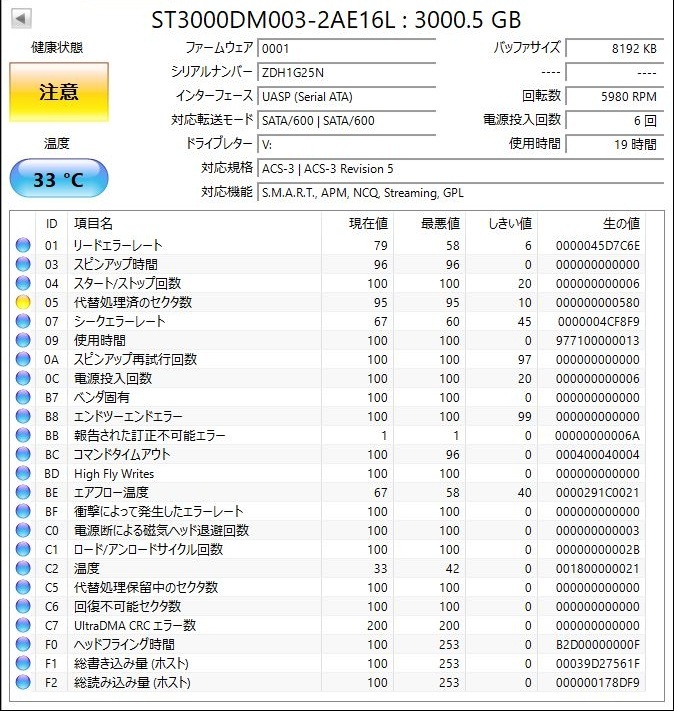Click the 生の値 column header
Image resolution: width=674 pixels, height=711 pixels.
tap(591, 224)
